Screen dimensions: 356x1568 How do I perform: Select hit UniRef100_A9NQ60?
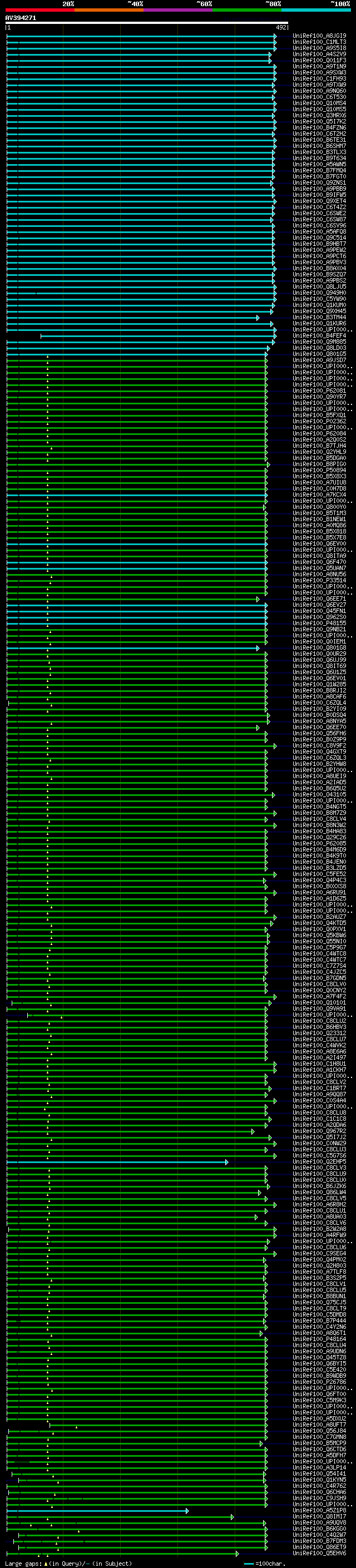click(x=319, y=91)
